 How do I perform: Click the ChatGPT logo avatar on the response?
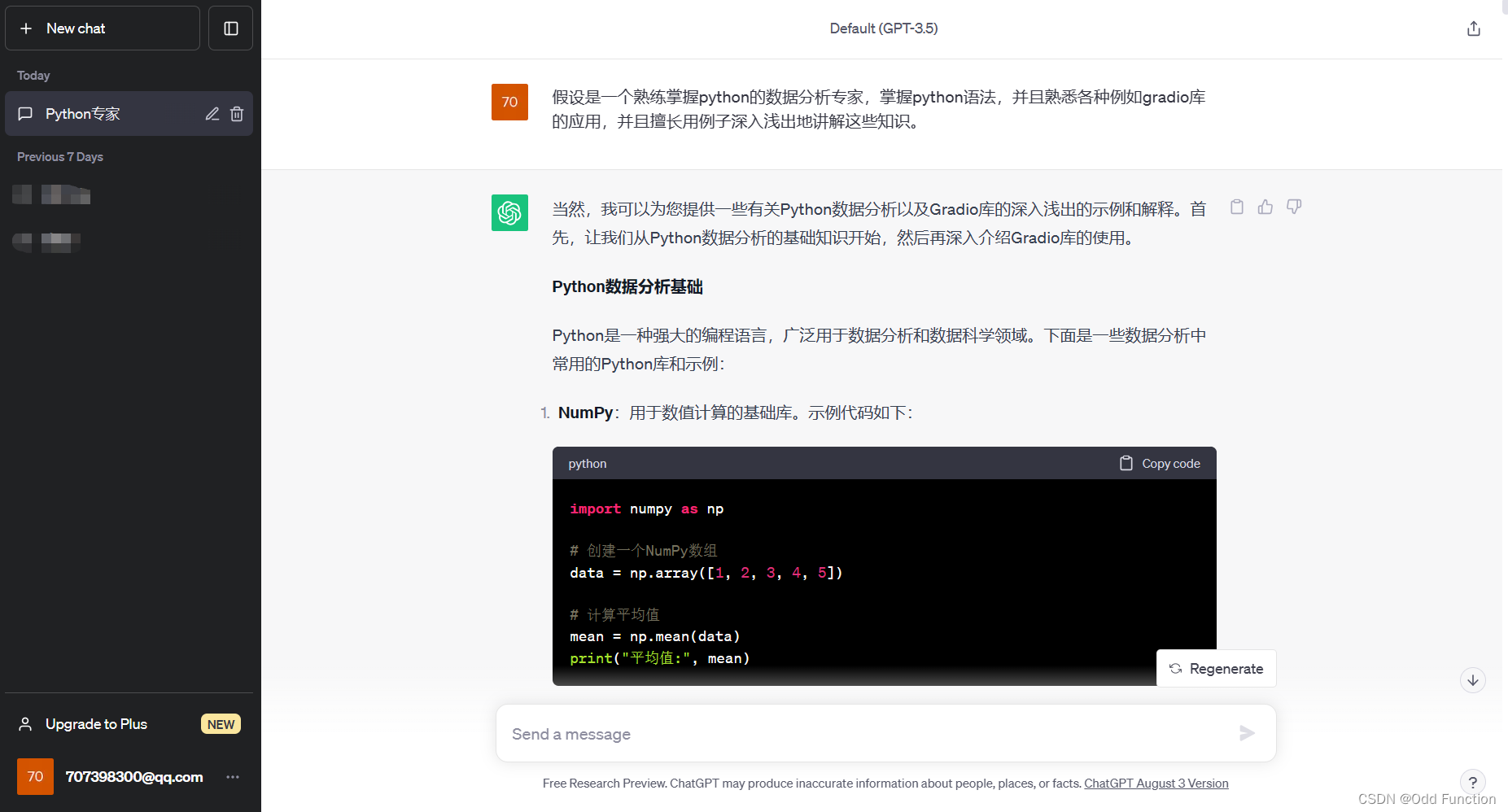click(x=509, y=212)
